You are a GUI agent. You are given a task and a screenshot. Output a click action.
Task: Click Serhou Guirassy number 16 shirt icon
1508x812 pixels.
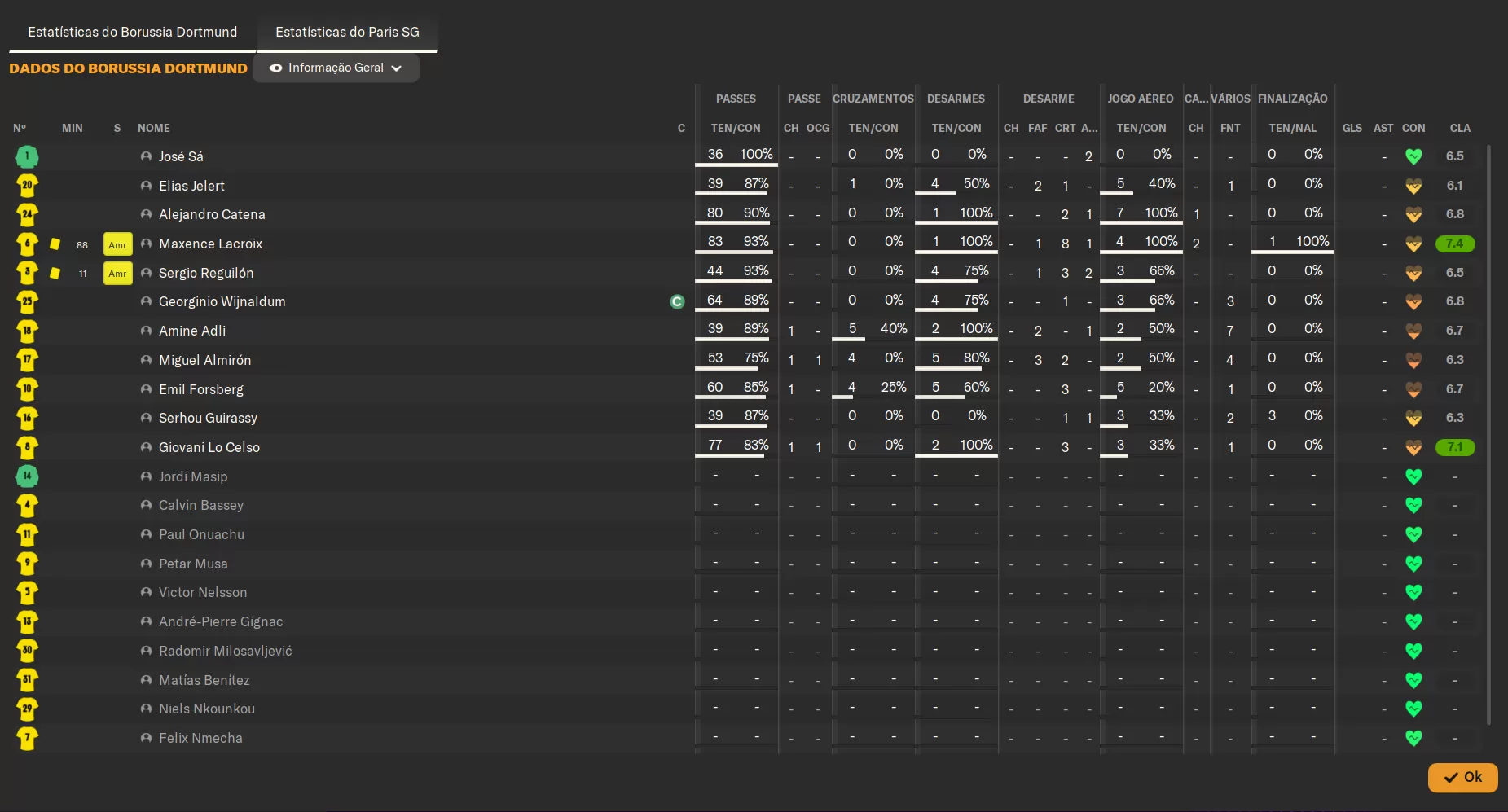(x=27, y=418)
